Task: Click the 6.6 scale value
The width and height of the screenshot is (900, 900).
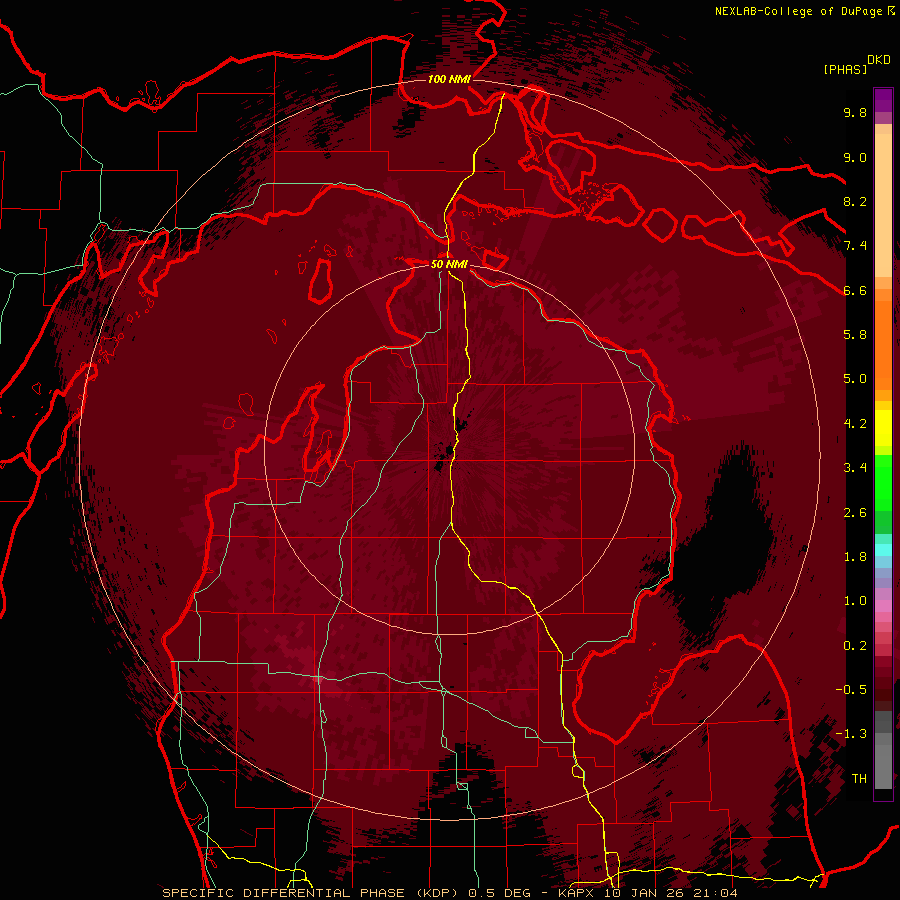Action: [x=855, y=290]
